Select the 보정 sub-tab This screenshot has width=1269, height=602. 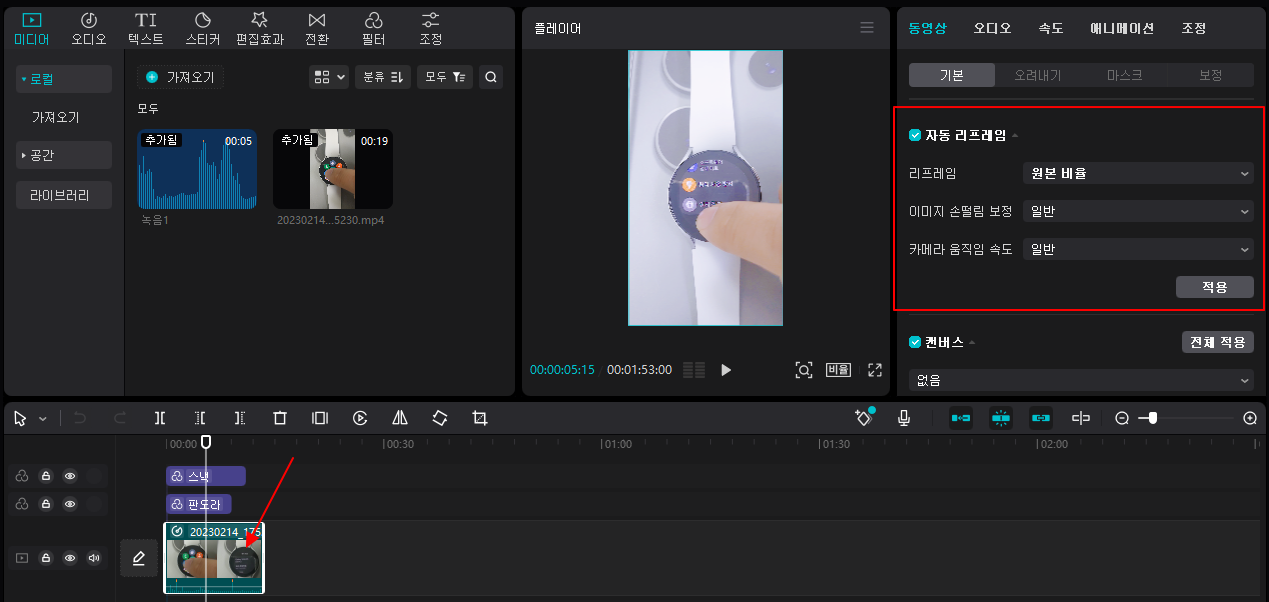click(x=1211, y=75)
